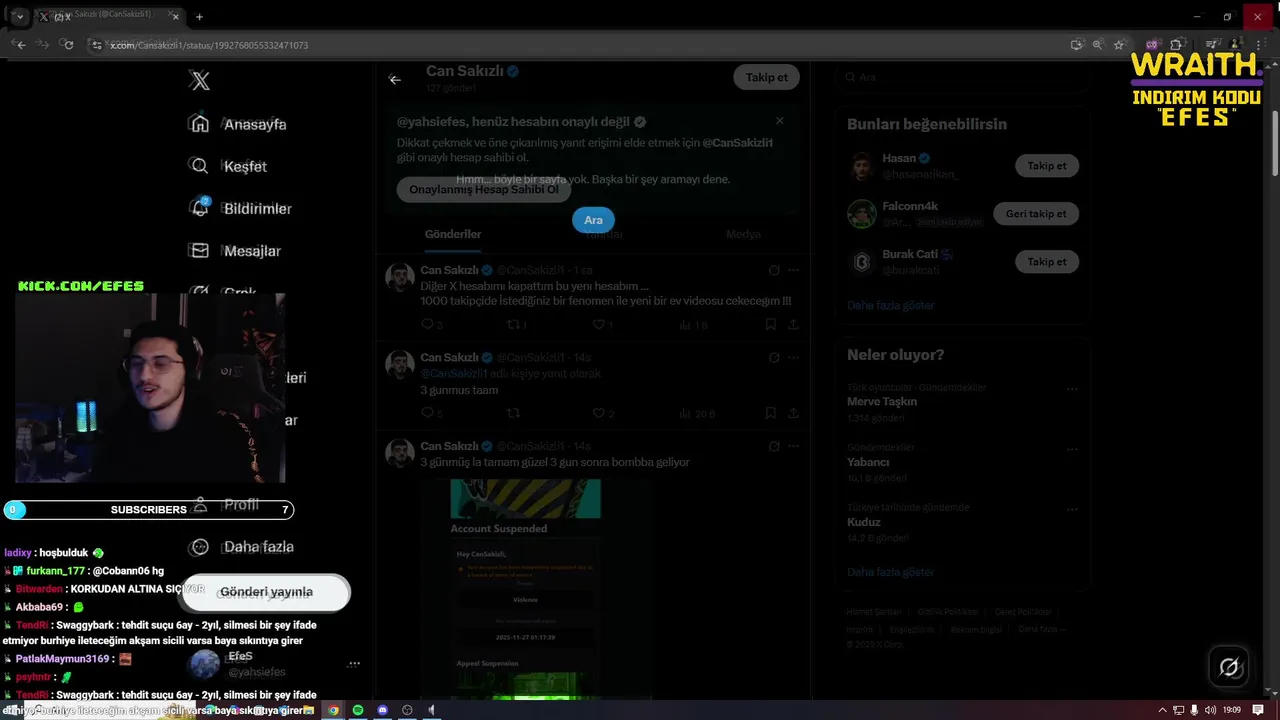The height and width of the screenshot is (720, 1280).
Task: Open Profil page in sidebar
Action: [226, 505]
